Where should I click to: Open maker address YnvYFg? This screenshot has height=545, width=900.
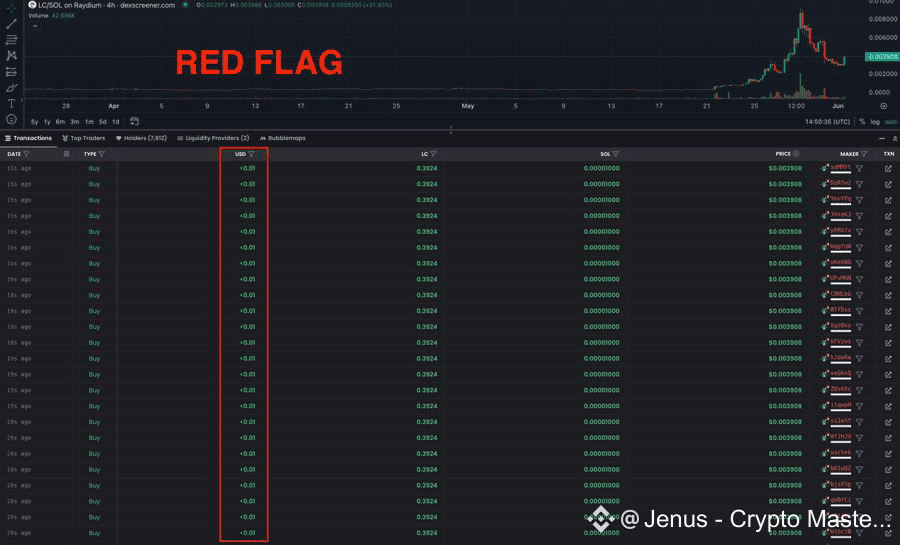(x=840, y=199)
